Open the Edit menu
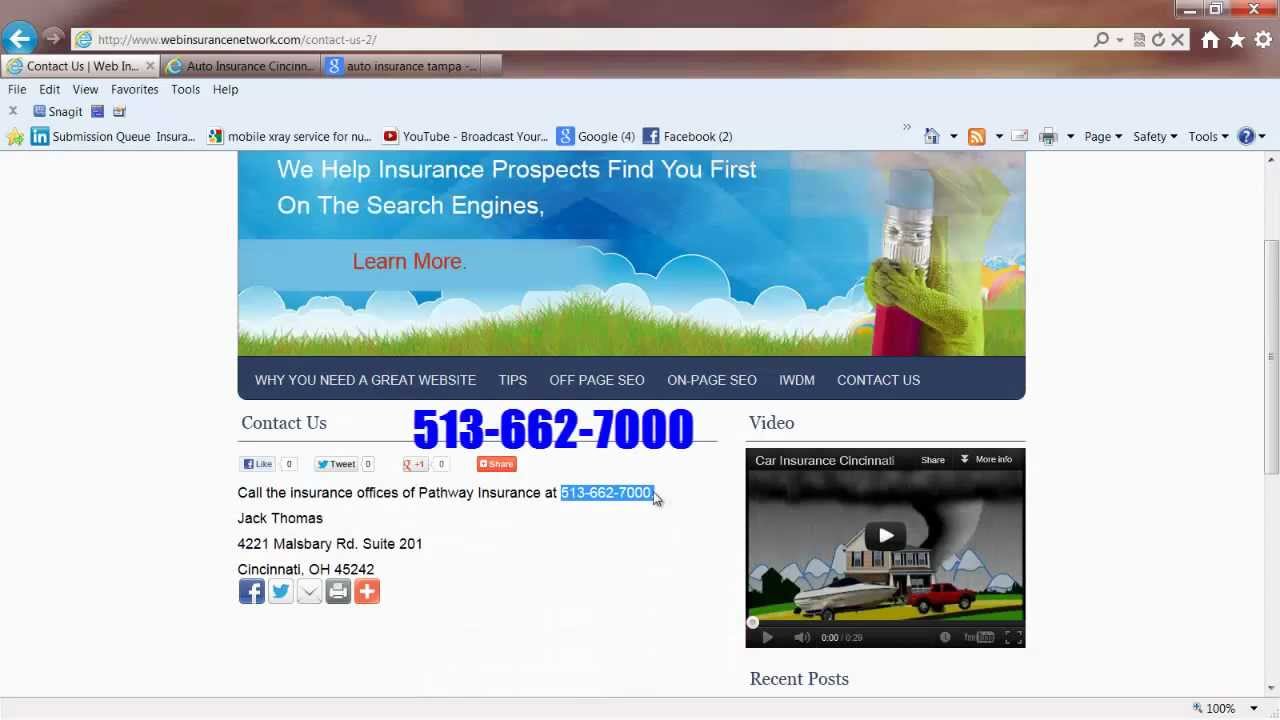The image size is (1280, 720). pyautogui.click(x=50, y=89)
